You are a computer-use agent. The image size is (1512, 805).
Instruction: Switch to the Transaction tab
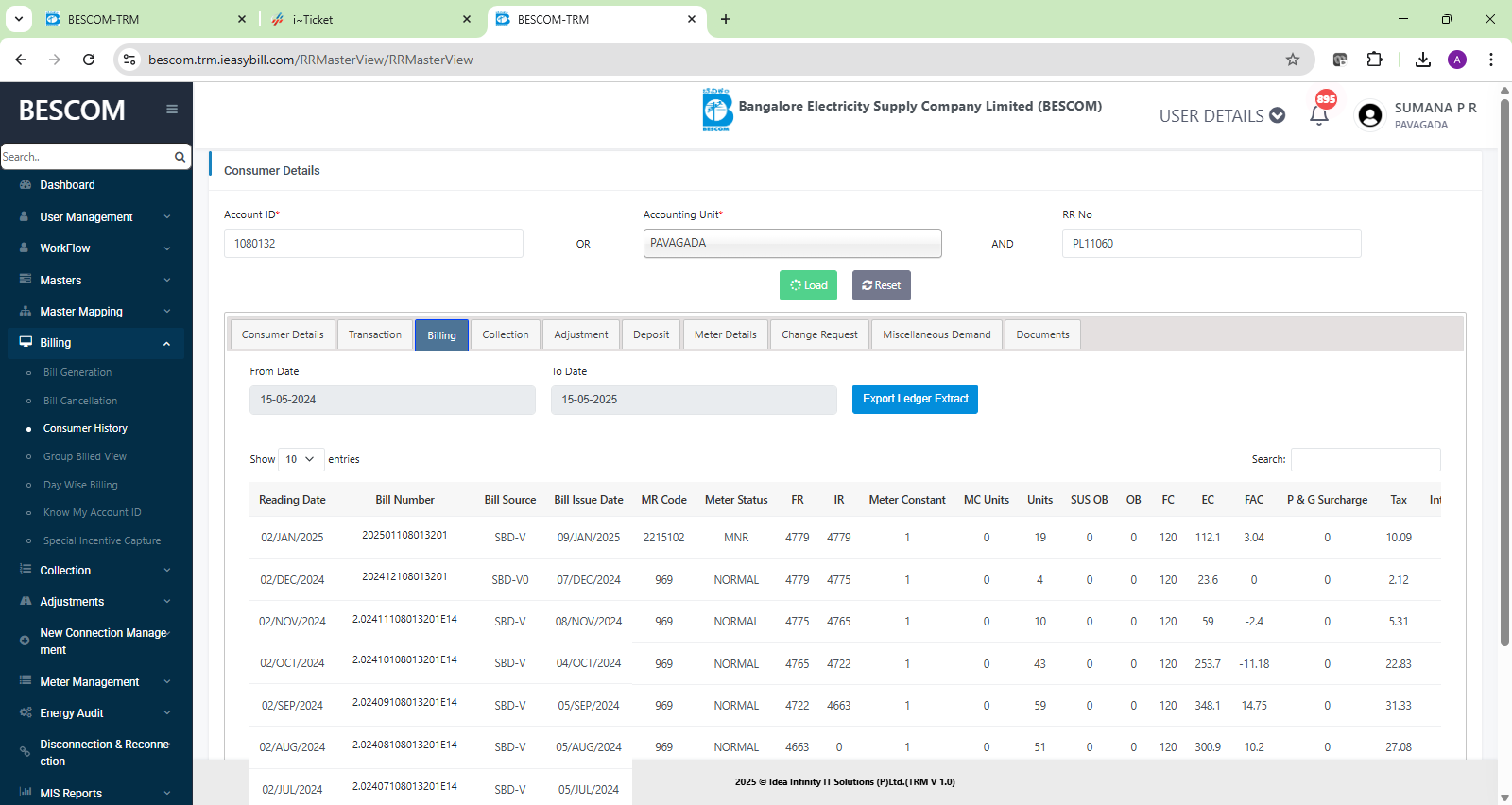374,334
